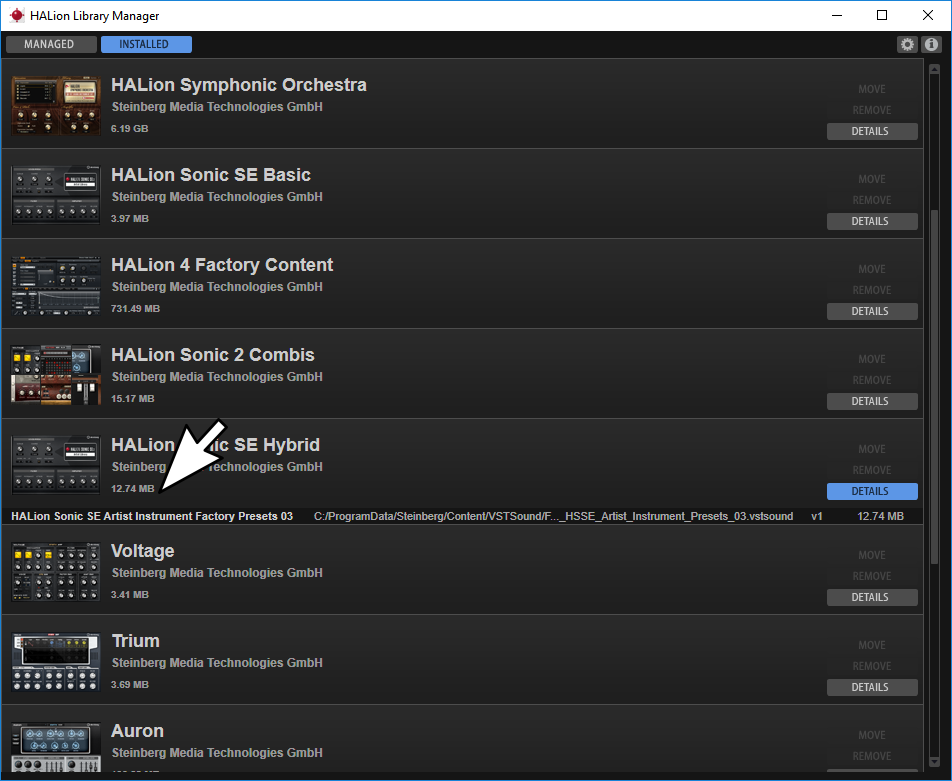Screen dimensions: 952x781
Task: Show DETAILS for HALion Sonic 2 Combis
Action: (872, 401)
